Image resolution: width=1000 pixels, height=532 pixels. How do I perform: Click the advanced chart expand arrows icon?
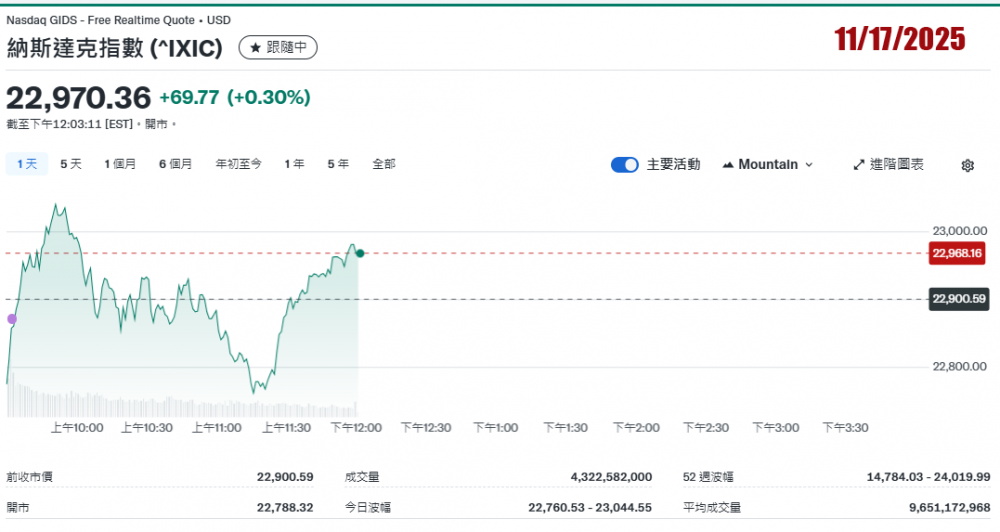pyautogui.click(x=858, y=165)
